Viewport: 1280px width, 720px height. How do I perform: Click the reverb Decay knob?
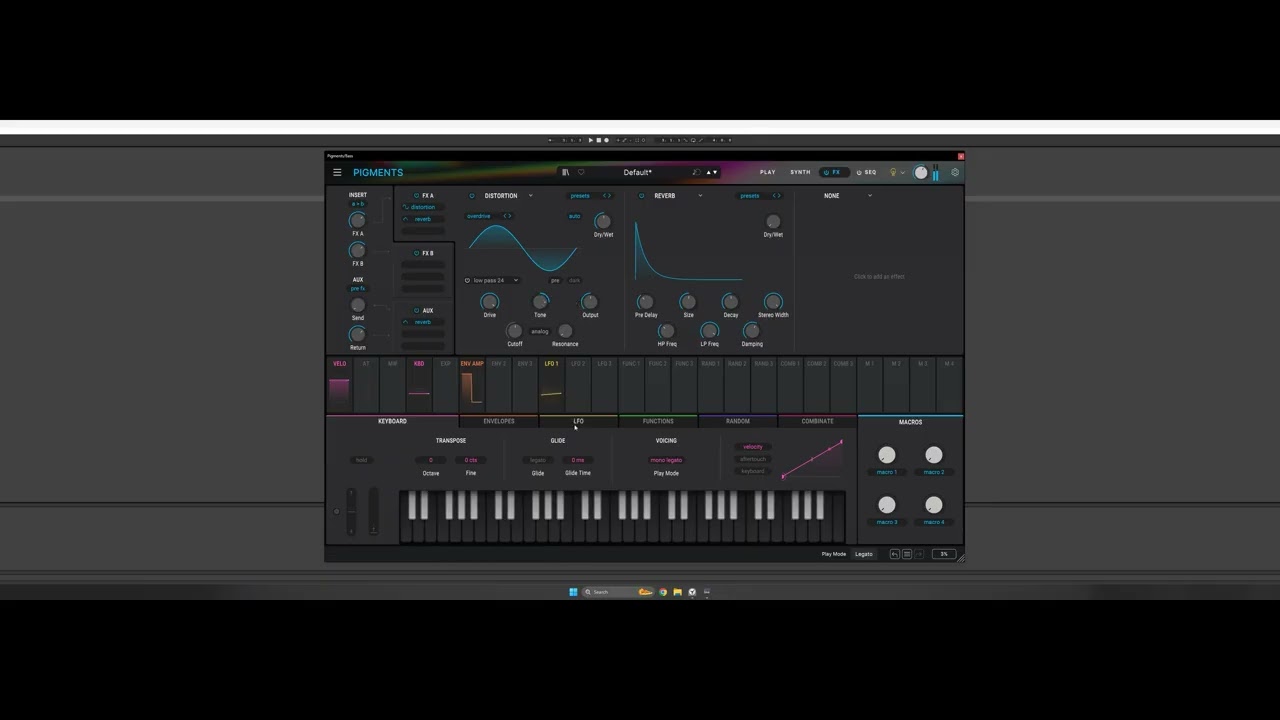[731, 301]
